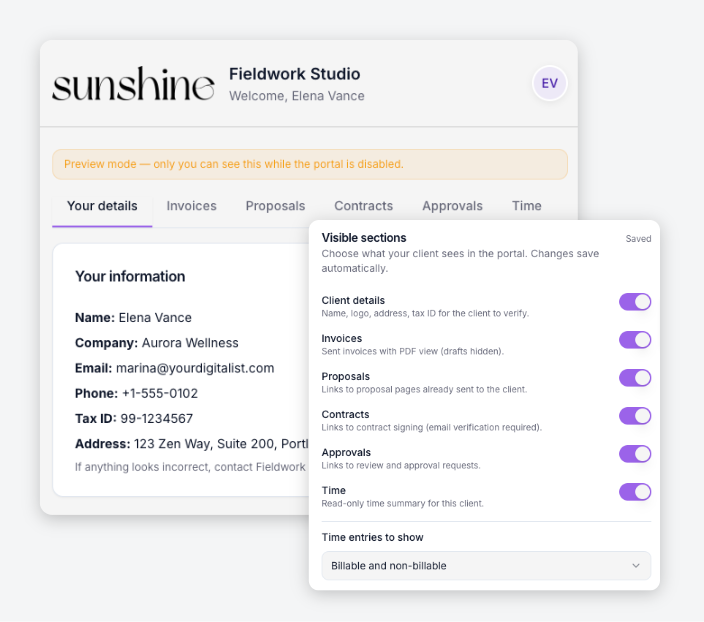The image size is (704, 622).
Task: Open the Time entries to show dropdown
Action: 486,566
